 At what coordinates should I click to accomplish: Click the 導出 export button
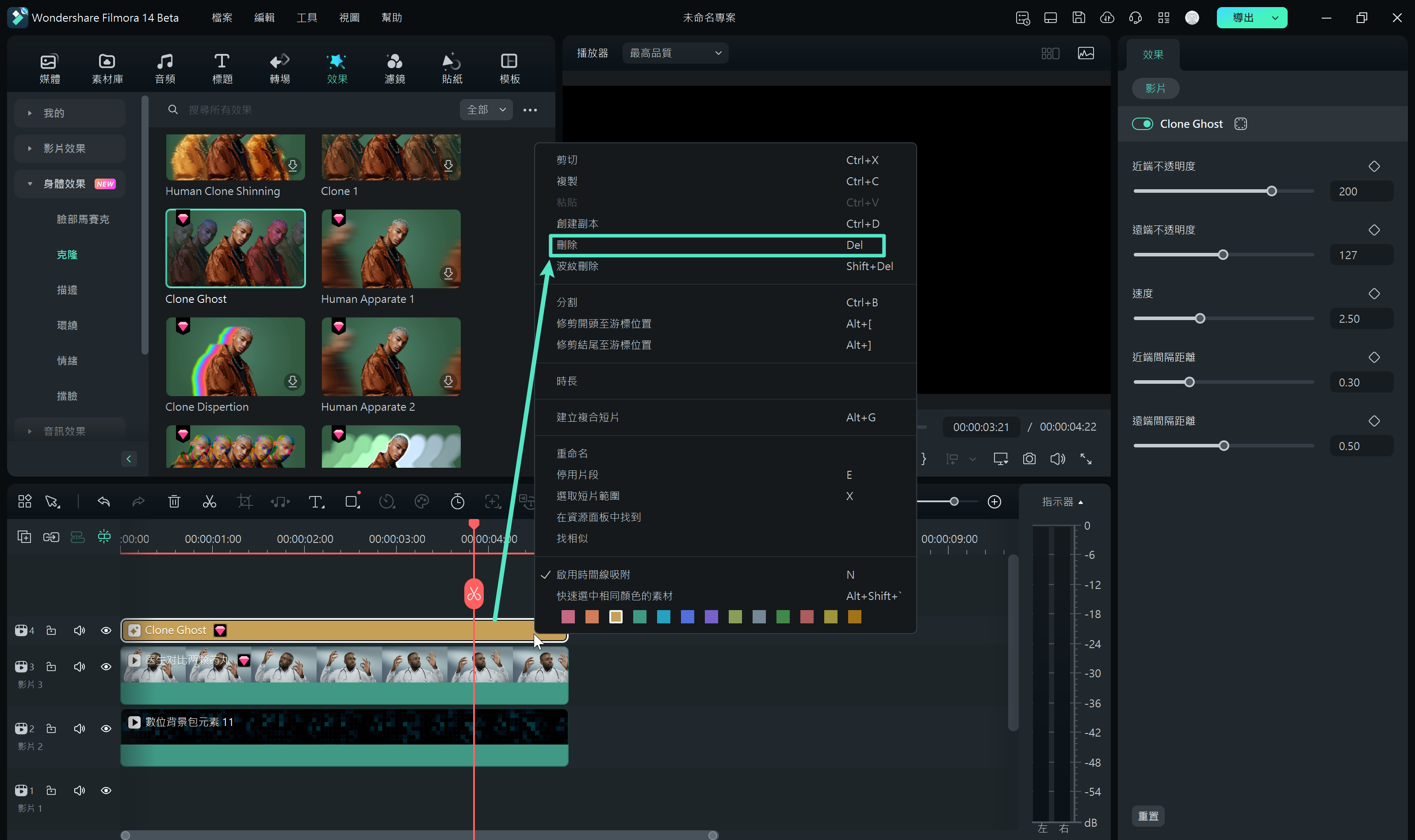(x=1243, y=17)
